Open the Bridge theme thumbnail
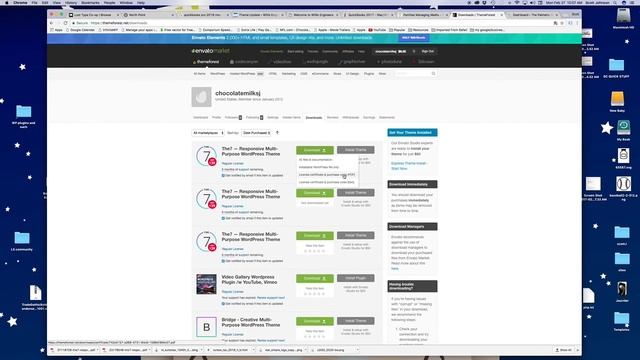Screen dimensions: 640x360 point(206,327)
